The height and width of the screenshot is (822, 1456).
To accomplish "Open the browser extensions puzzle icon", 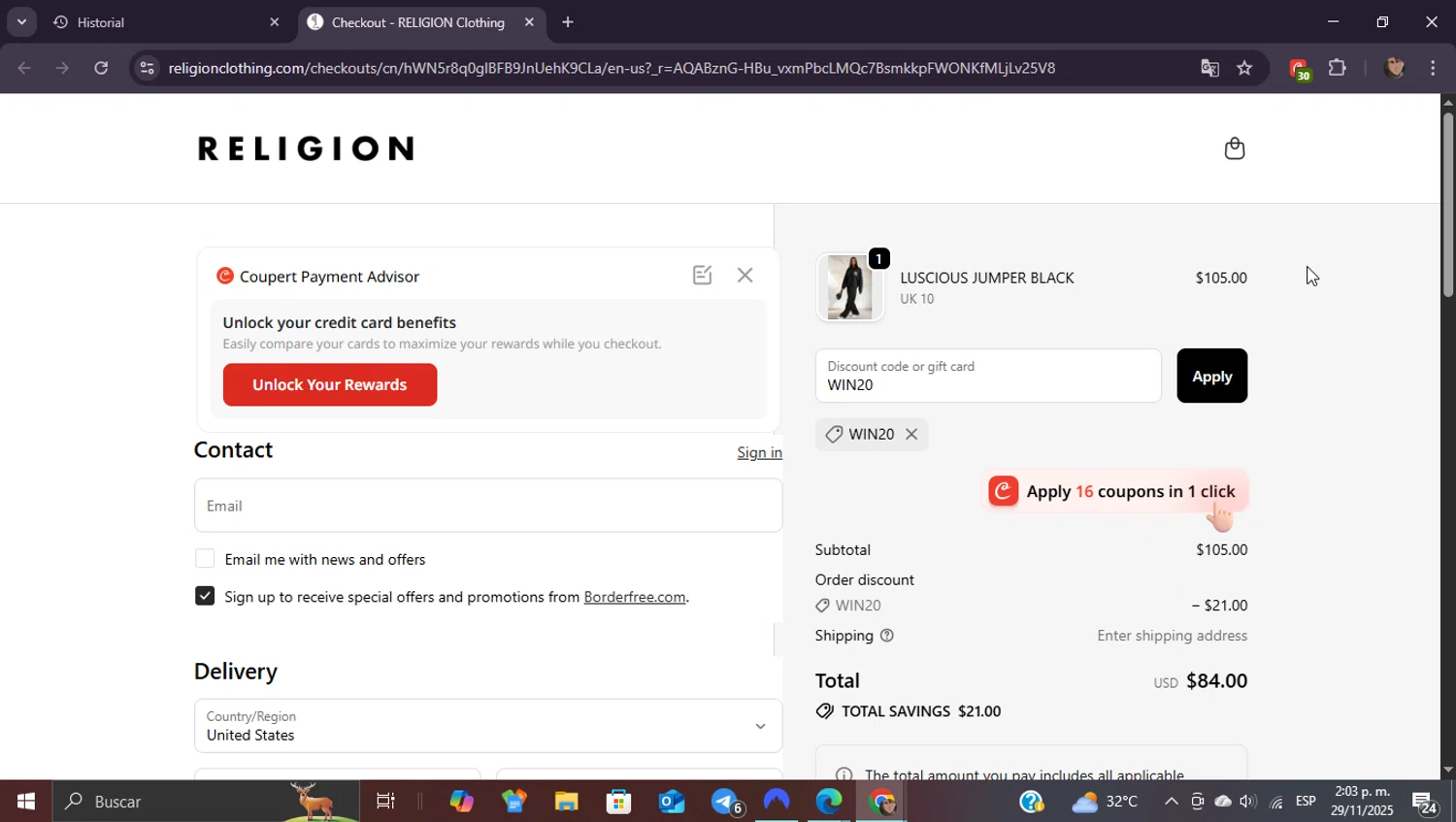I will pos(1338,68).
